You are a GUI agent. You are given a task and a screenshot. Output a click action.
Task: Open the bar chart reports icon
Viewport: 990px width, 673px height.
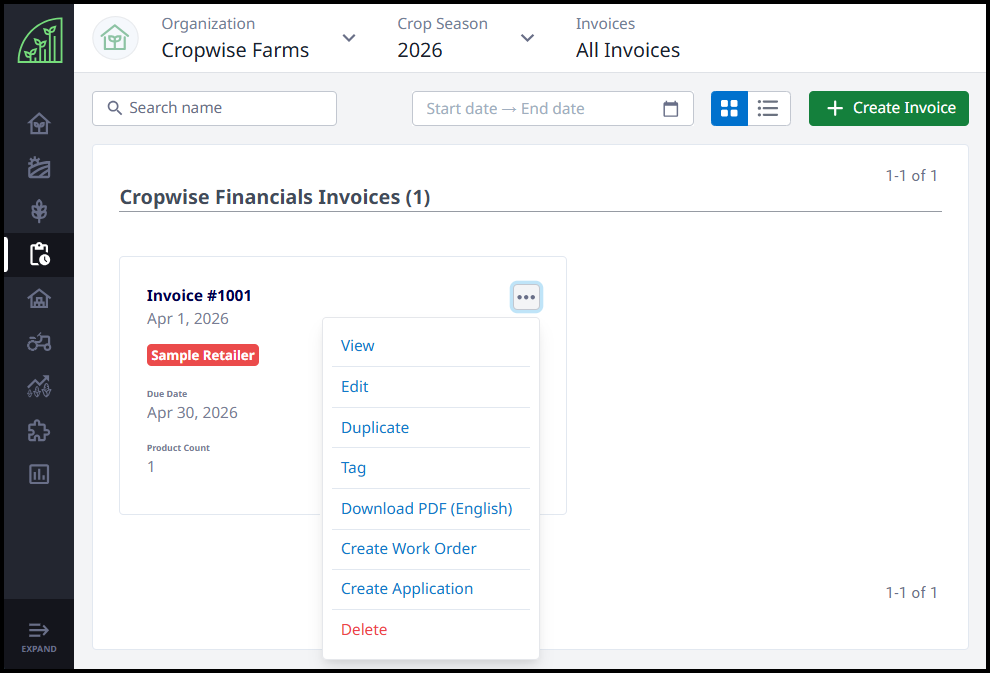tap(39, 474)
